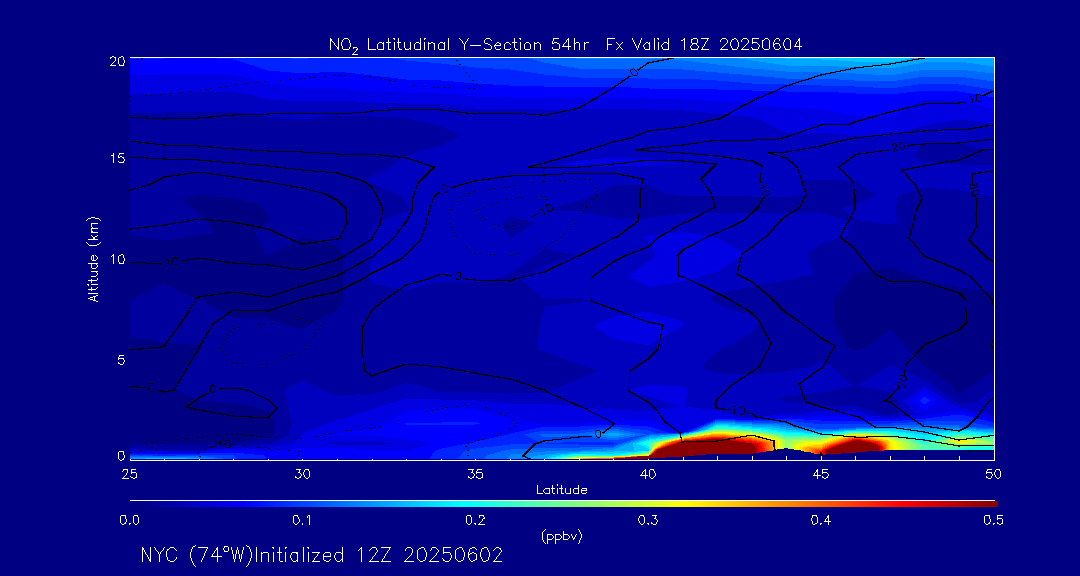The width and height of the screenshot is (1080, 576).
Task: Click the "(ppbv)" units label under the colorbar
Action: 563,537
